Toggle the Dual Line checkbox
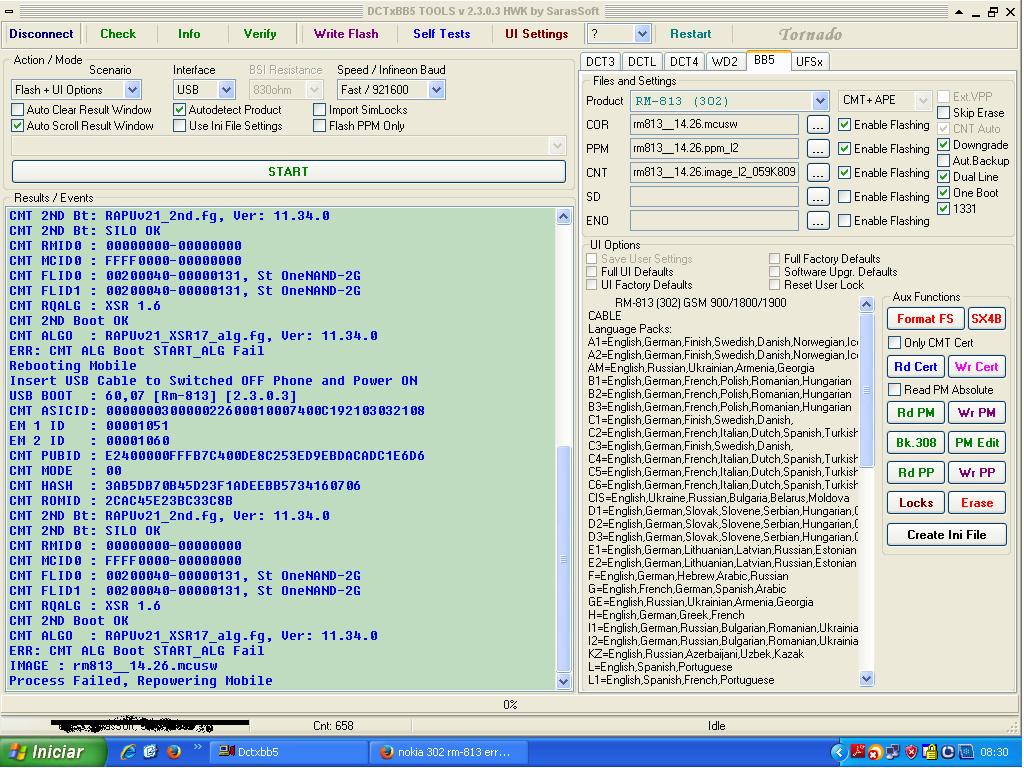 click(x=944, y=177)
